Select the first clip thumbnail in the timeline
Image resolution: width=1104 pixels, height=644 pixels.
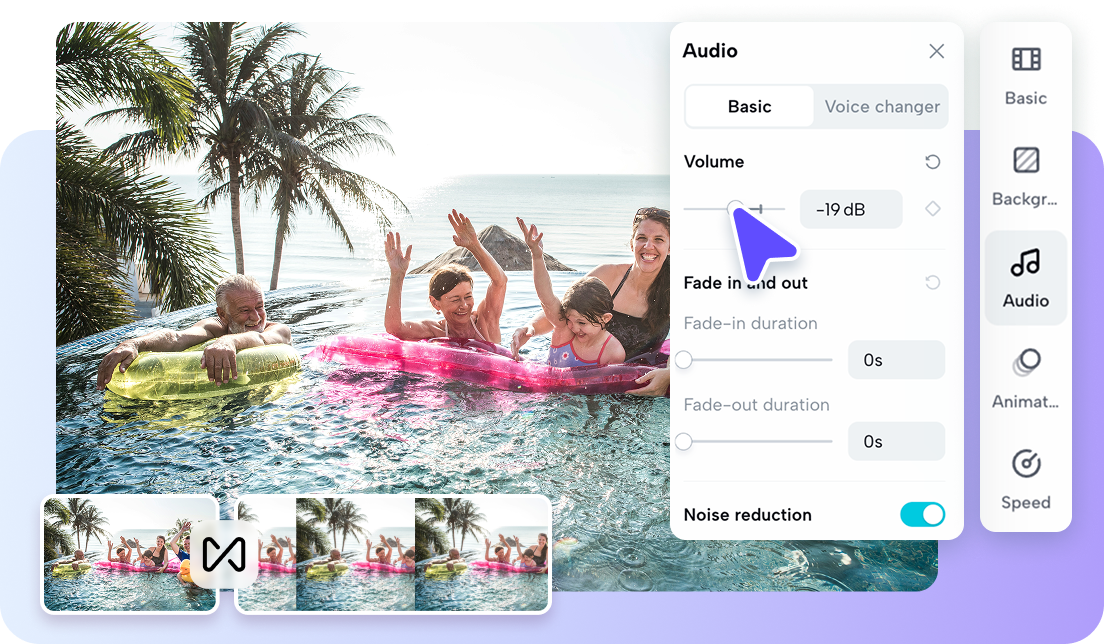pos(130,554)
